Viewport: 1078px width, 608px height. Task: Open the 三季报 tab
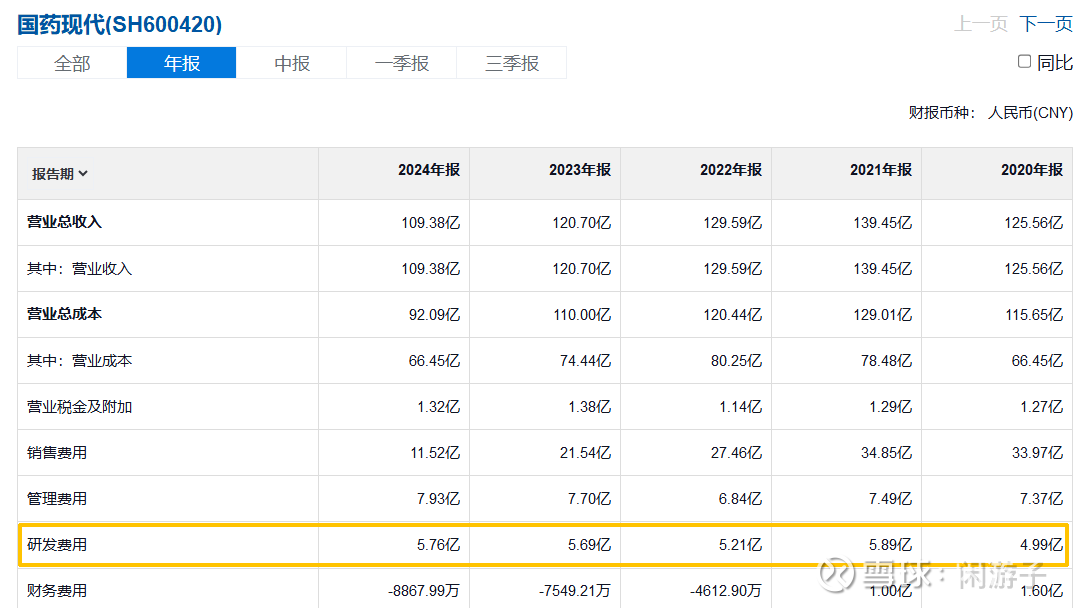pyautogui.click(x=512, y=63)
